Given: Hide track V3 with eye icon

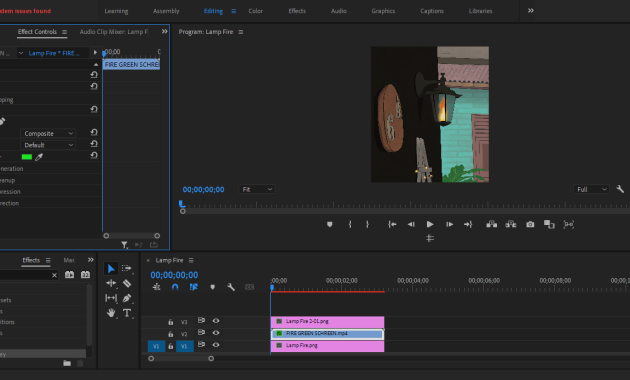Looking at the screenshot, I should pyautogui.click(x=216, y=321).
